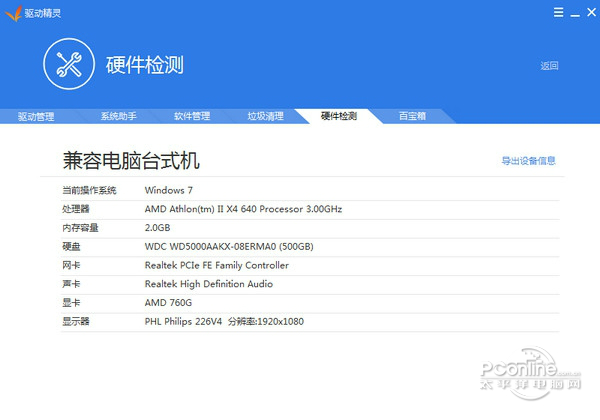Select the 硬件检测 tab

[339, 116]
